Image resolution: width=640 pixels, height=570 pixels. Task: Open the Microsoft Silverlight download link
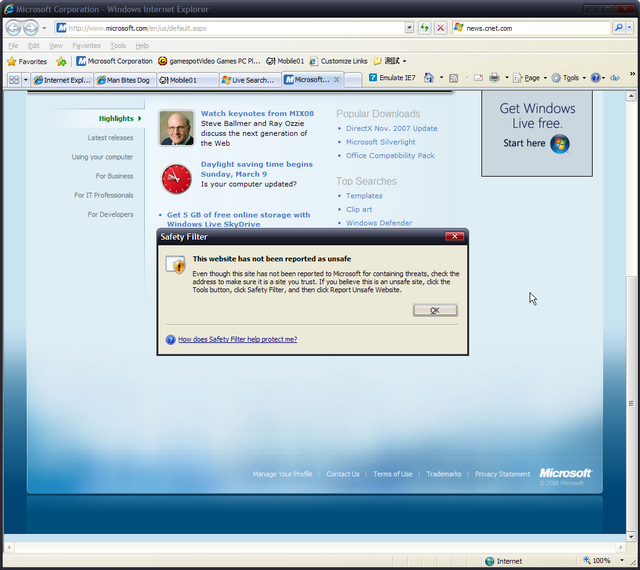tap(380, 142)
